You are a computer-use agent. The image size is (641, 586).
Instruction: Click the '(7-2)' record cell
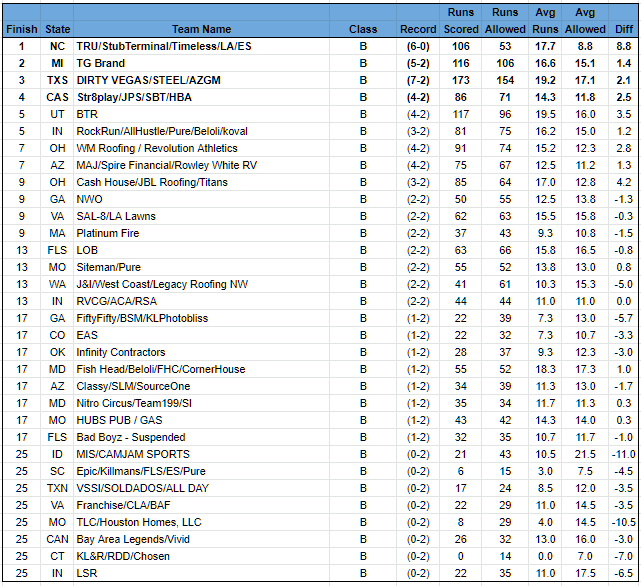pyautogui.click(x=418, y=80)
